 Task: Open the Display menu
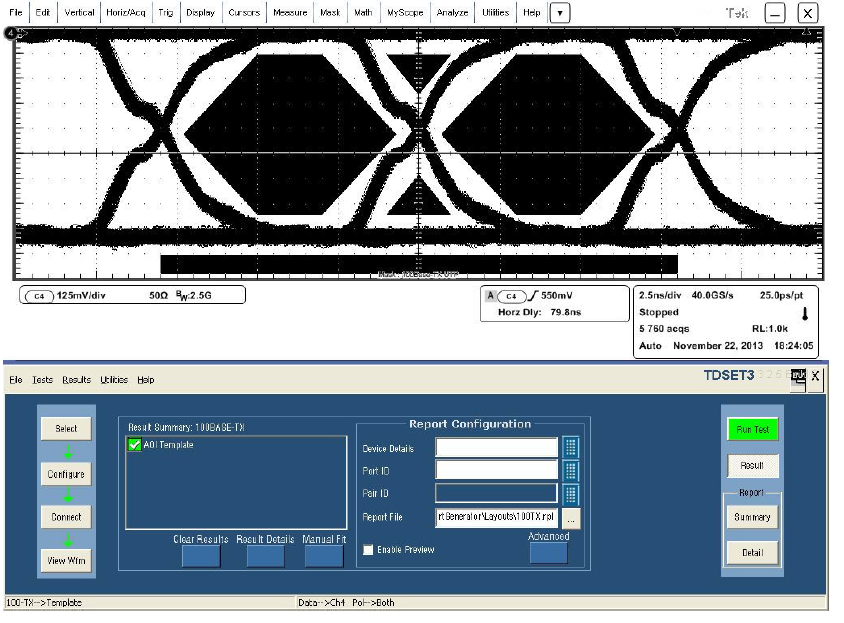[x=200, y=12]
